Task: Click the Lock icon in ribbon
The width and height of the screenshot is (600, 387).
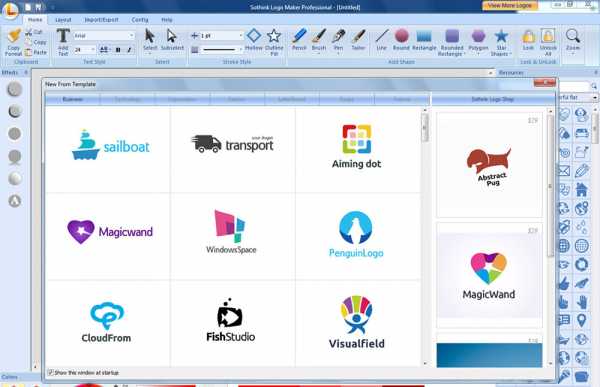Action: [x=528, y=40]
